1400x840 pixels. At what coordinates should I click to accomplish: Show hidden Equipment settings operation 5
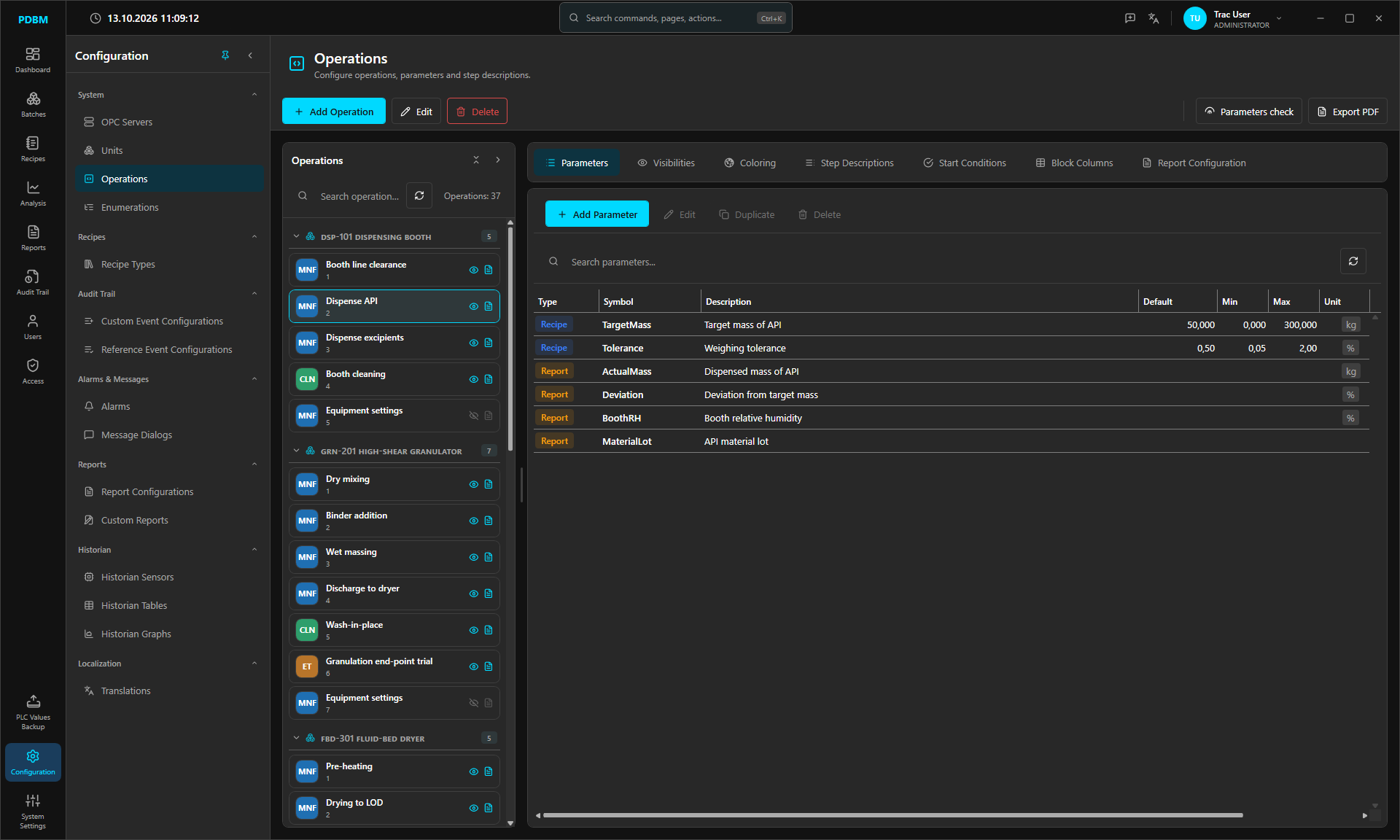click(x=474, y=416)
